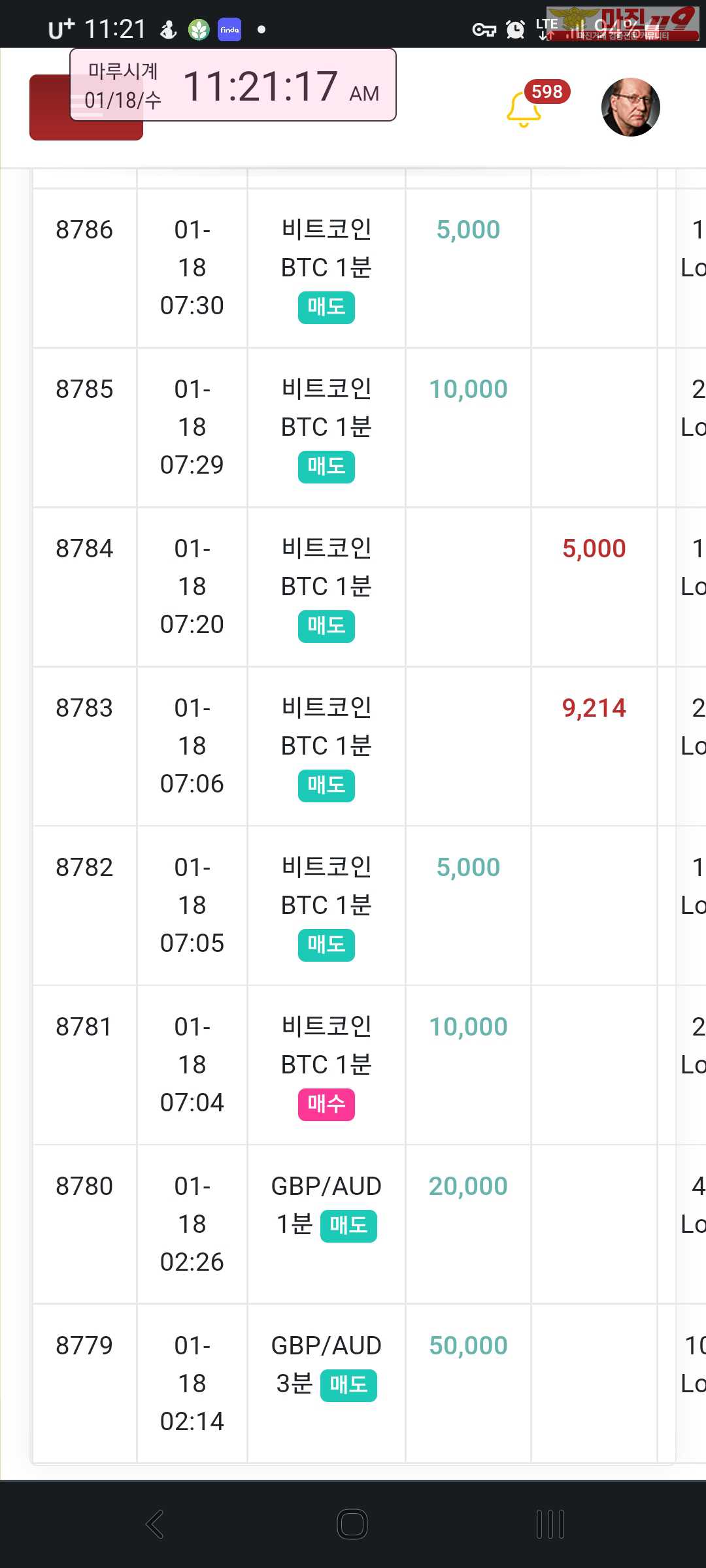The height and width of the screenshot is (1568, 706).
Task: Tap the red 5,000 amount in row 8784
Action: pos(594,549)
